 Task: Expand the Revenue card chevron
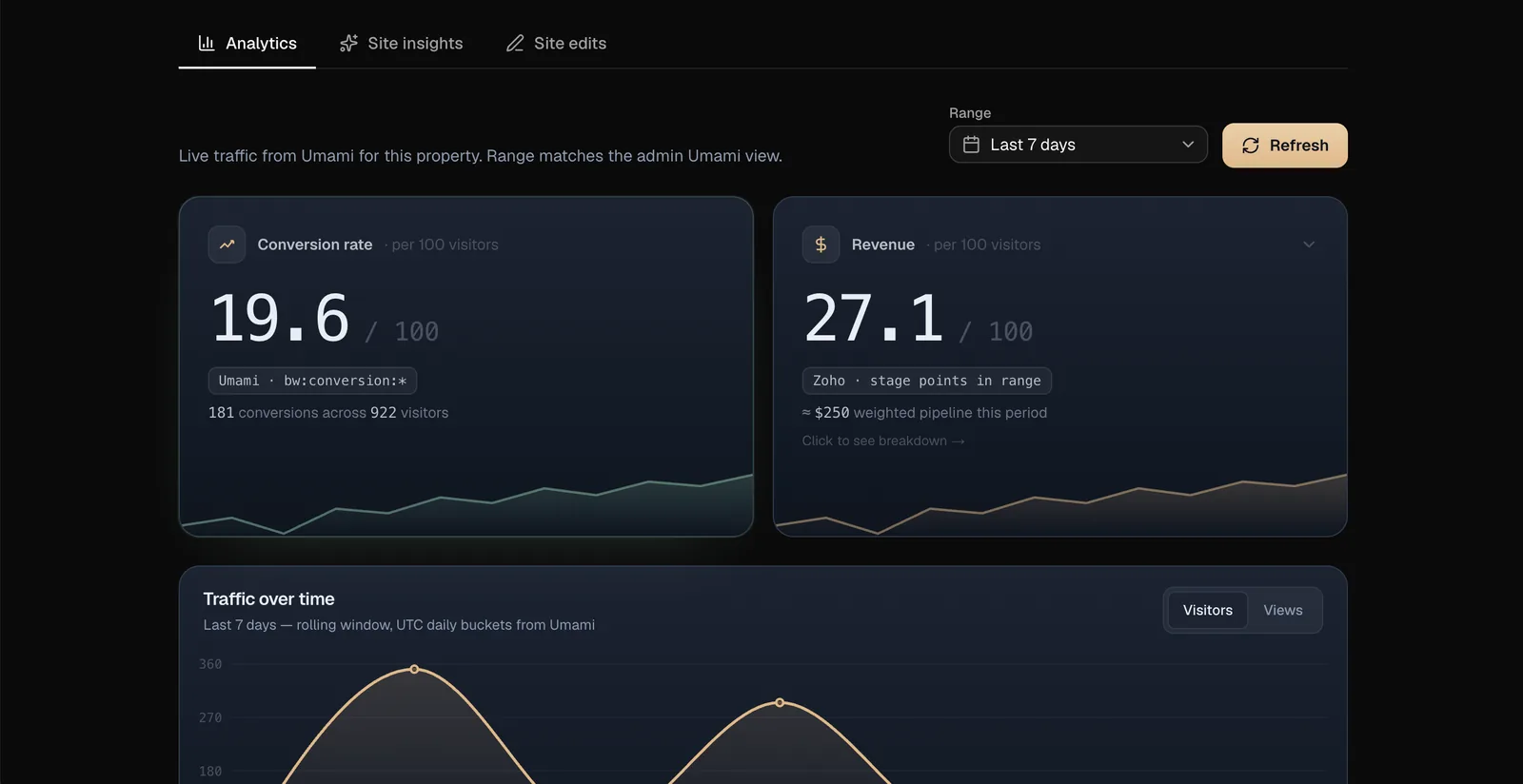click(1309, 245)
